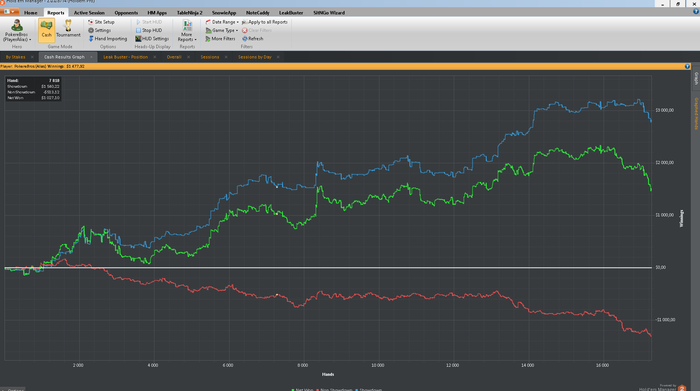Switch to the Opponents tab

pos(126,12)
